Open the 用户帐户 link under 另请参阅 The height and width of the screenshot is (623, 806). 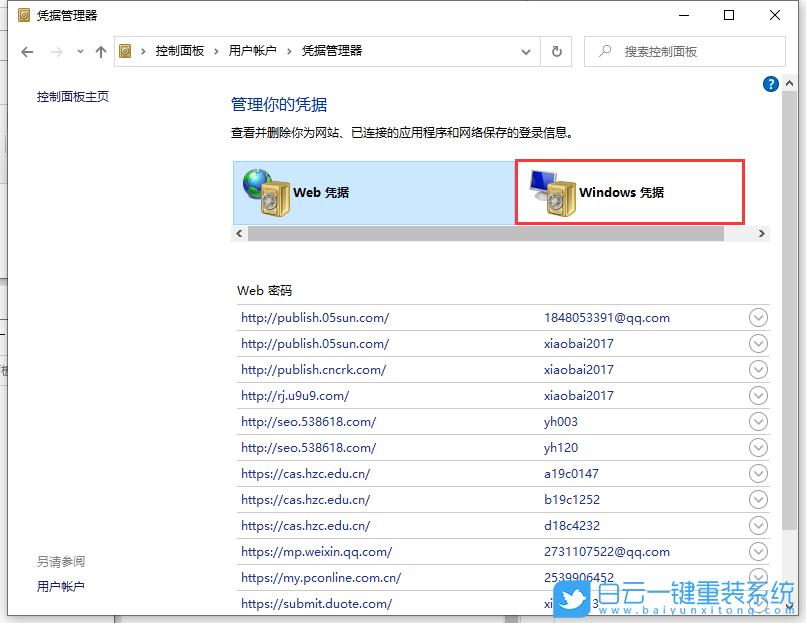(x=61, y=587)
